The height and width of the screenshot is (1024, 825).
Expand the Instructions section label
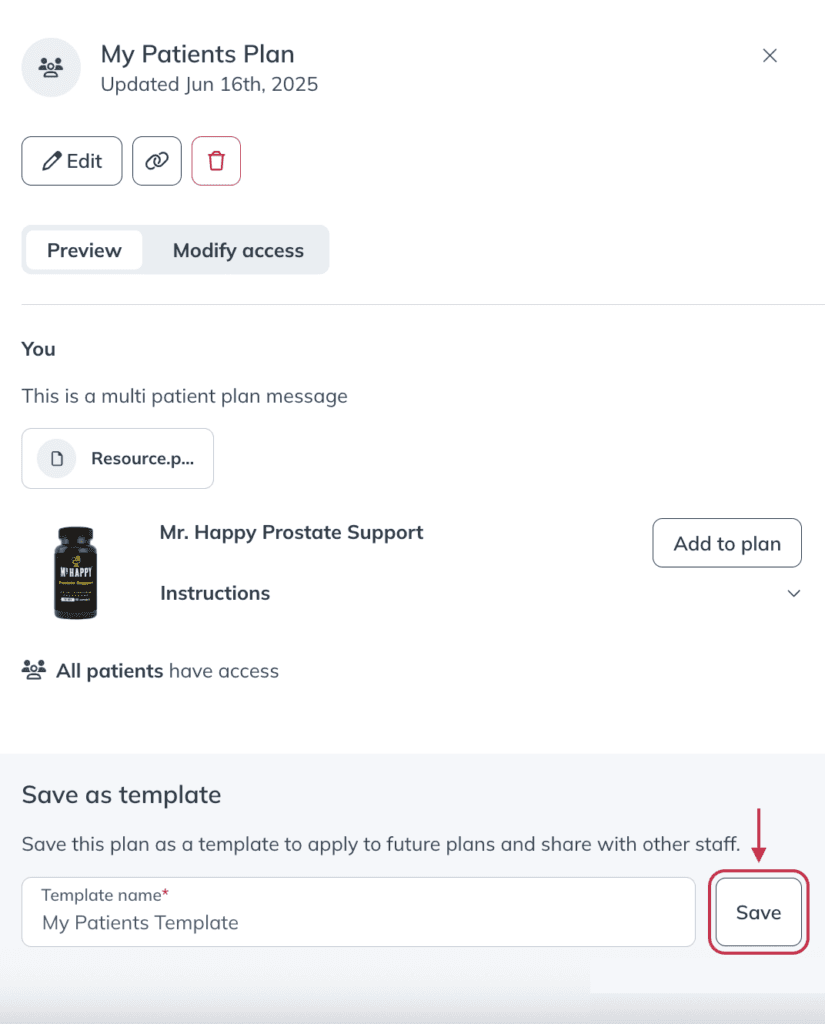click(x=215, y=593)
